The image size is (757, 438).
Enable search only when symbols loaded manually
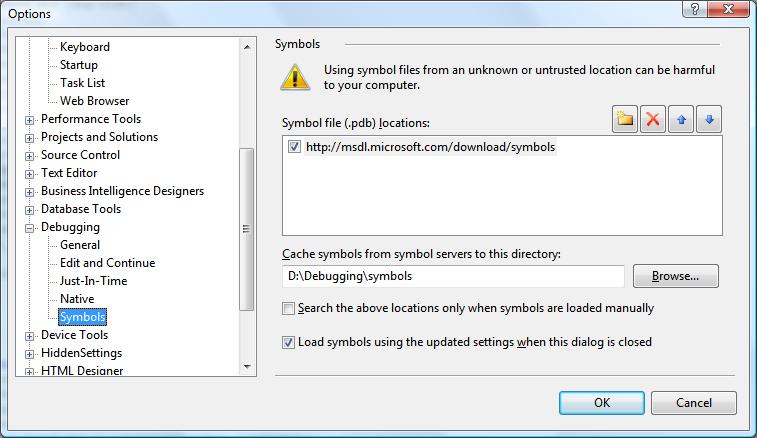click(288, 308)
